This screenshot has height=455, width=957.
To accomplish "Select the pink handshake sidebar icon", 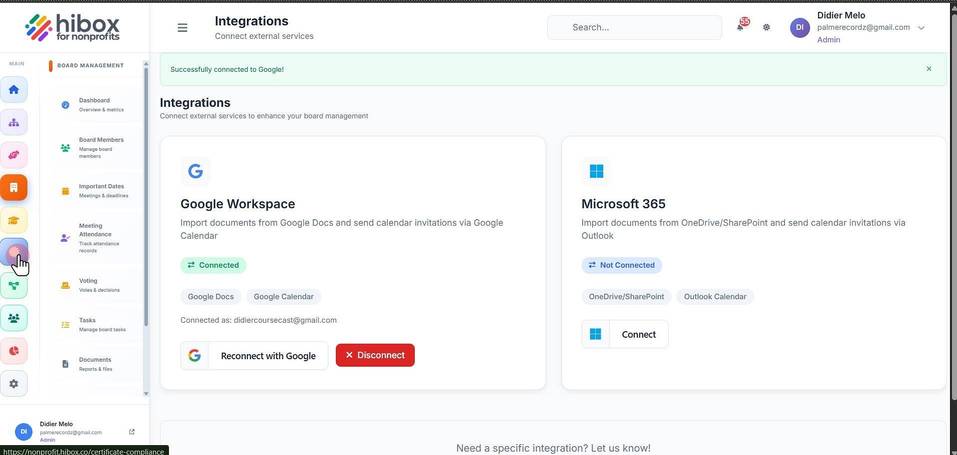I will click(14, 155).
